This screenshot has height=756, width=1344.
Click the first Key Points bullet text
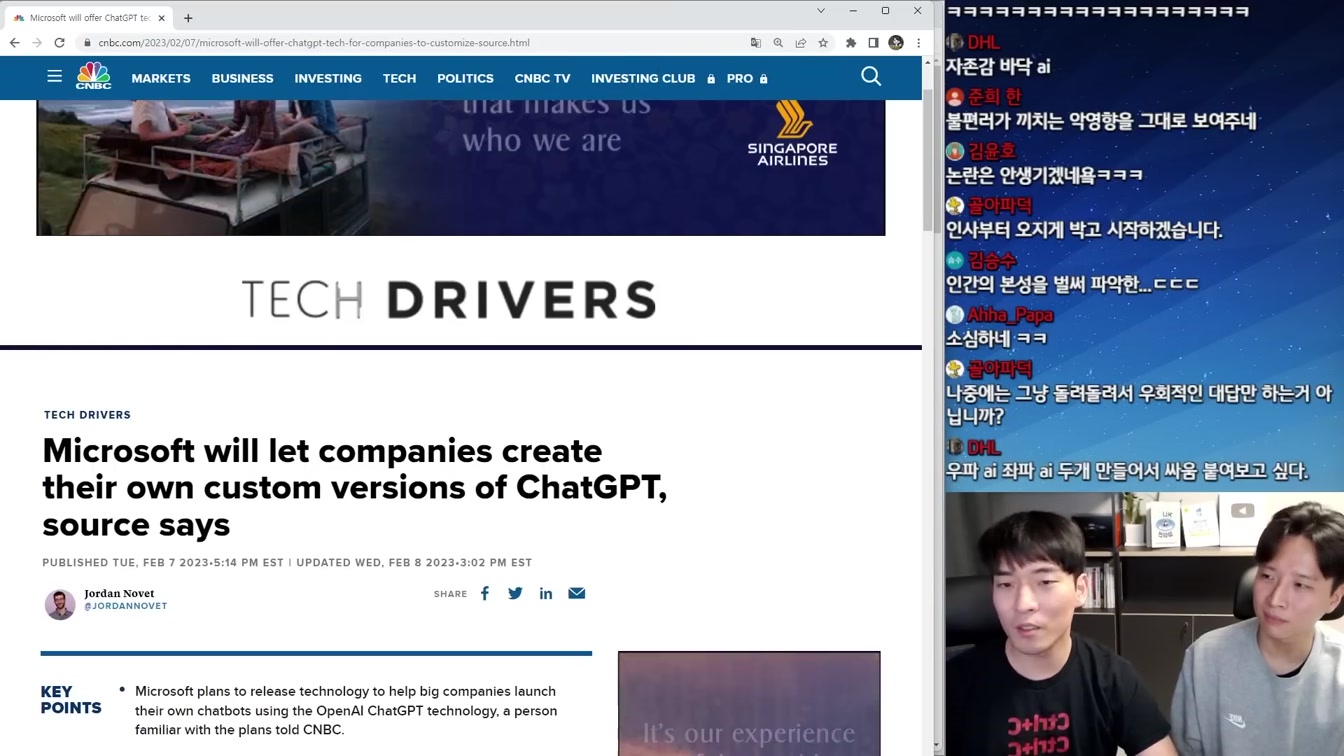346,711
